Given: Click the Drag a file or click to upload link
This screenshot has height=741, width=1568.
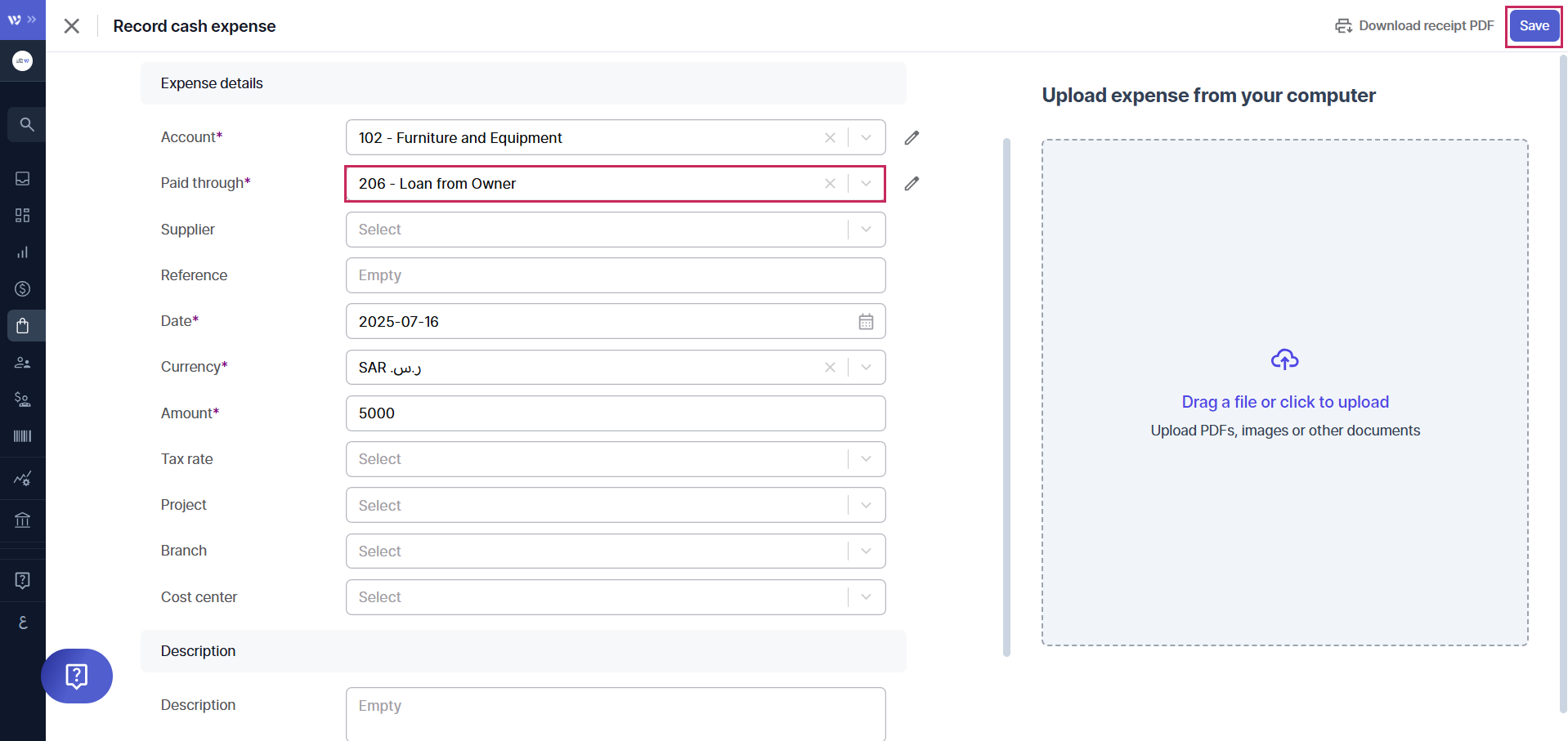Looking at the screenshot, I should 1284,402.
